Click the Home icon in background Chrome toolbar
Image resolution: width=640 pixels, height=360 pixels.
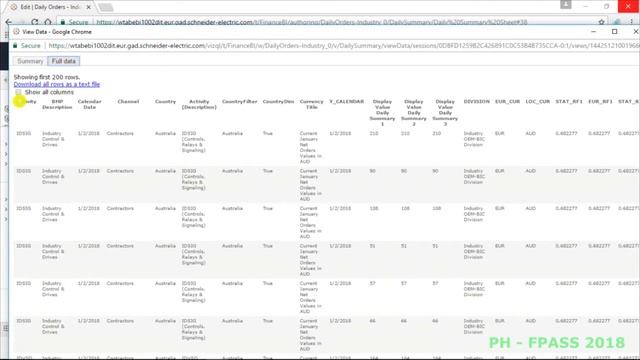(x=48, y=22)
